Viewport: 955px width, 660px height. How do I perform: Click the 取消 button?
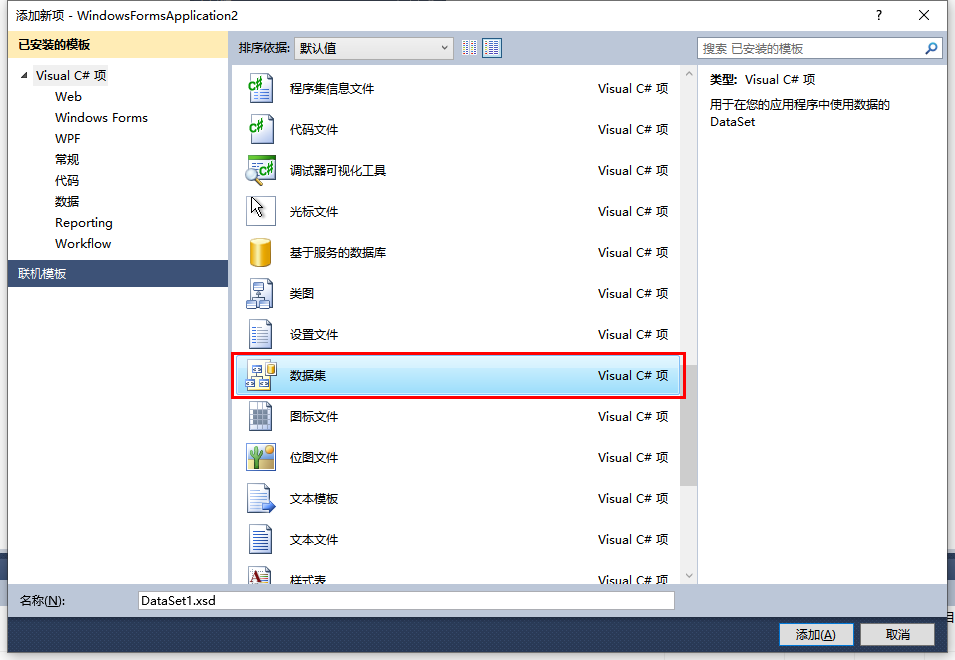(896, 634)
